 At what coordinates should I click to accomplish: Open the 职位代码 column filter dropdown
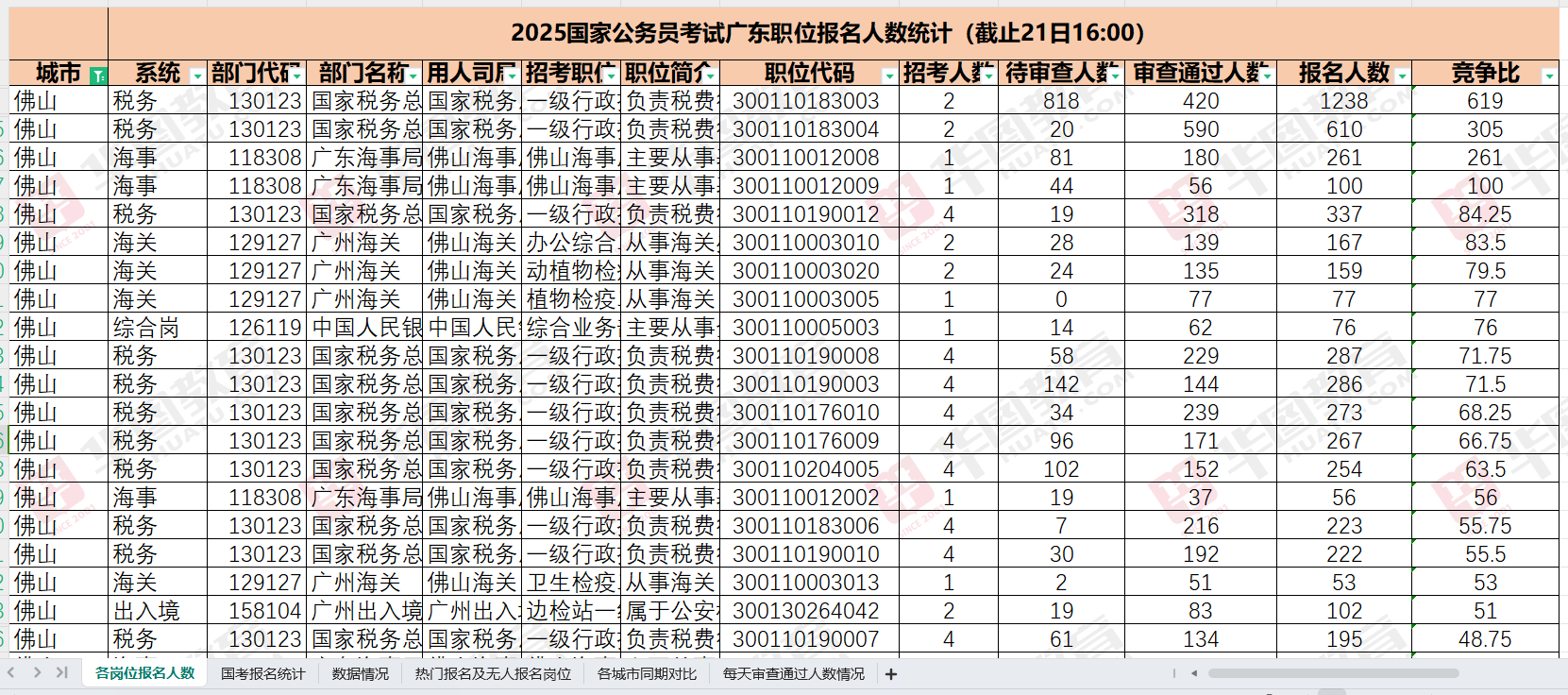tap(888, 76)
